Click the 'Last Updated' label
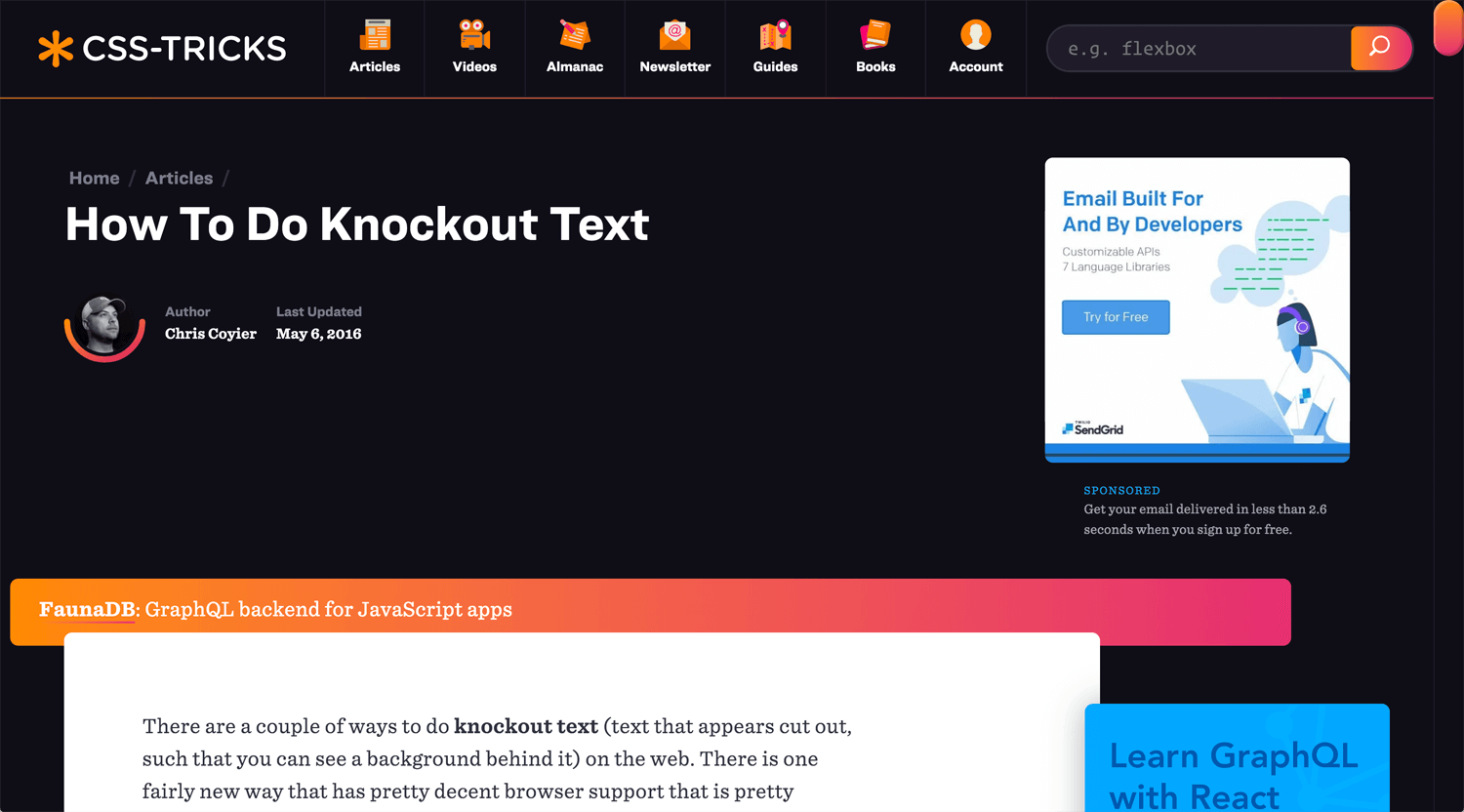Image resolution: width=1464 pixels, height=812 pixels. pos(319,311)
